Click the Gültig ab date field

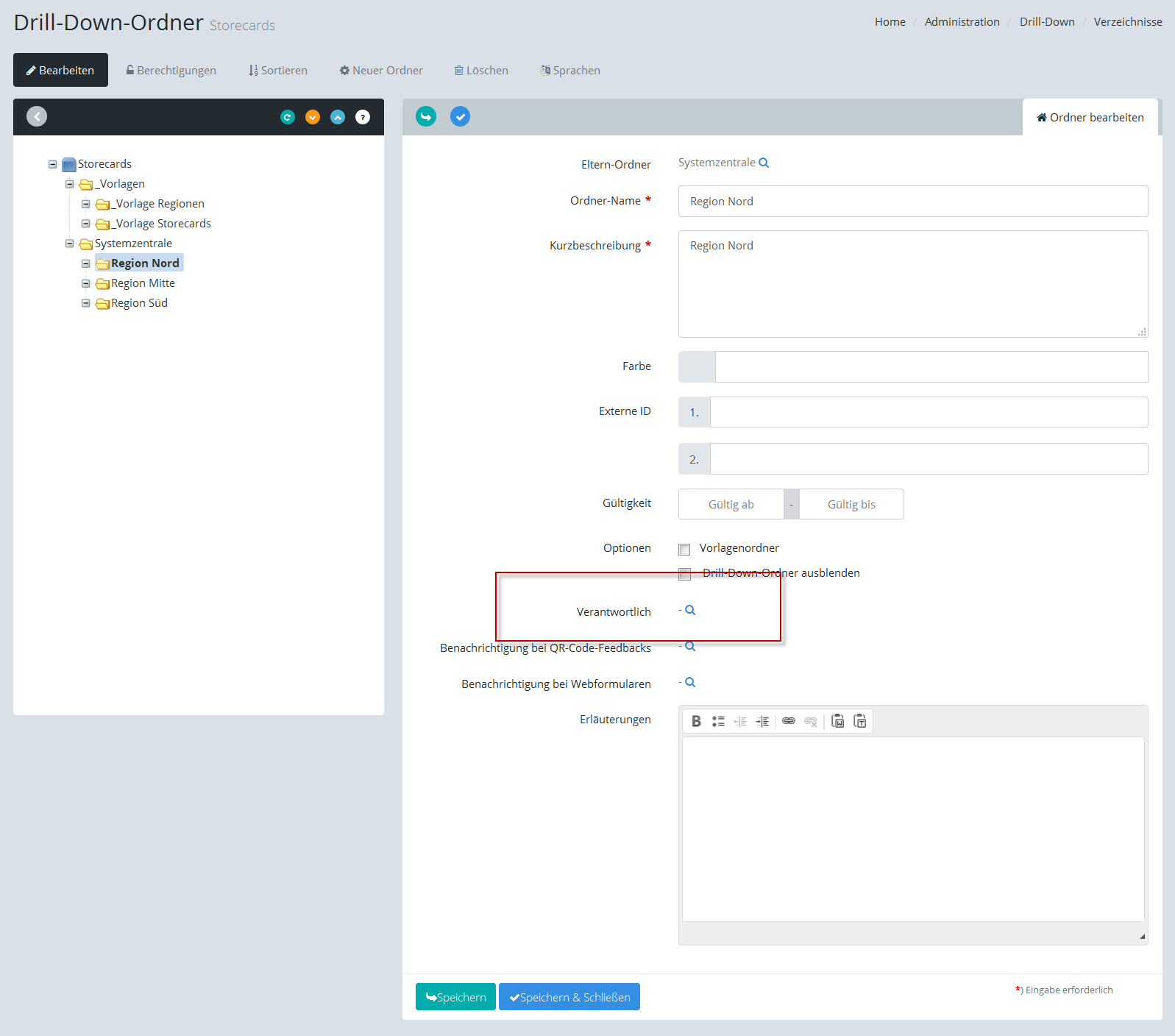pos(731,505)
